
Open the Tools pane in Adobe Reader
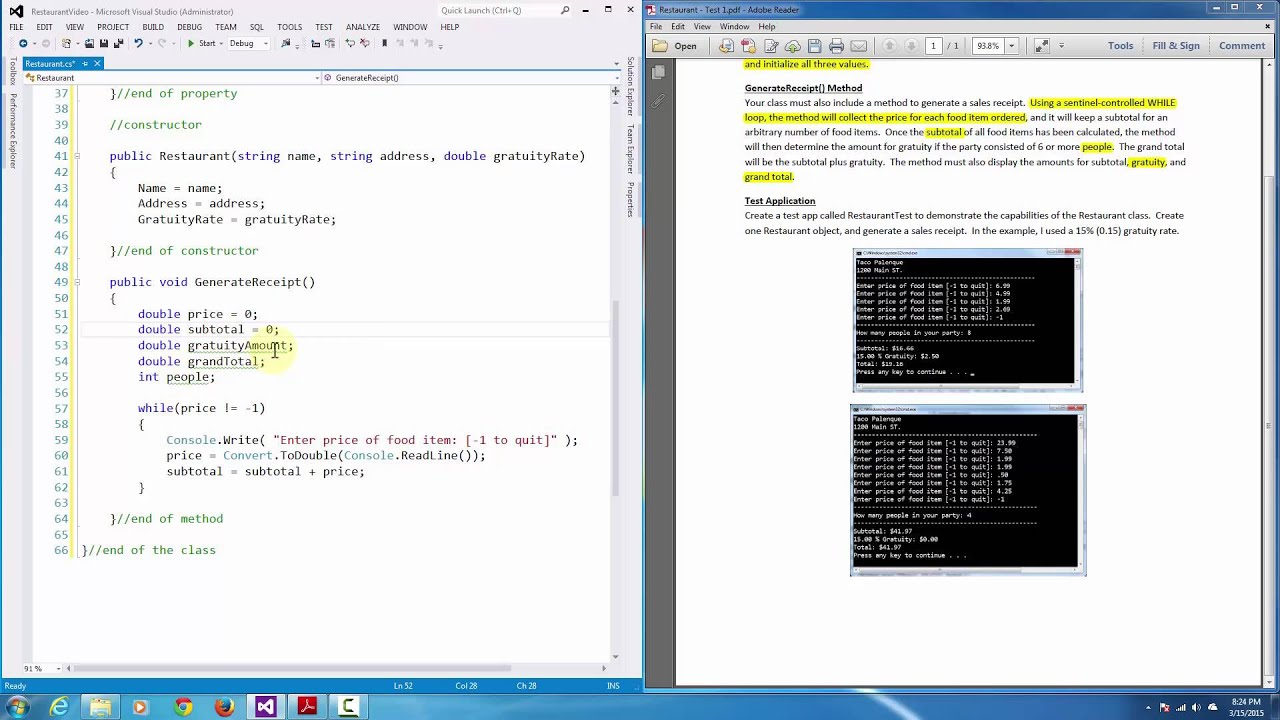1120,46
